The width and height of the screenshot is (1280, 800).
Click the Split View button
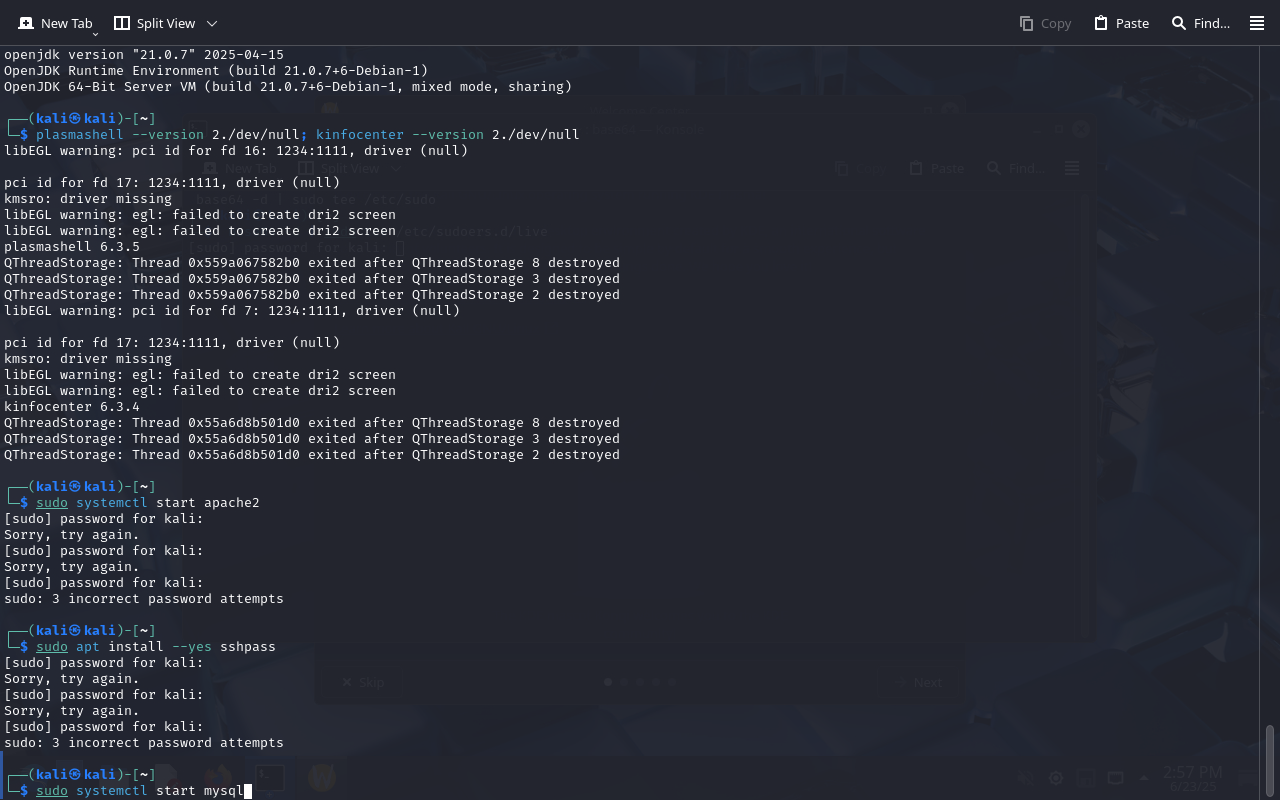coord(154,23)
